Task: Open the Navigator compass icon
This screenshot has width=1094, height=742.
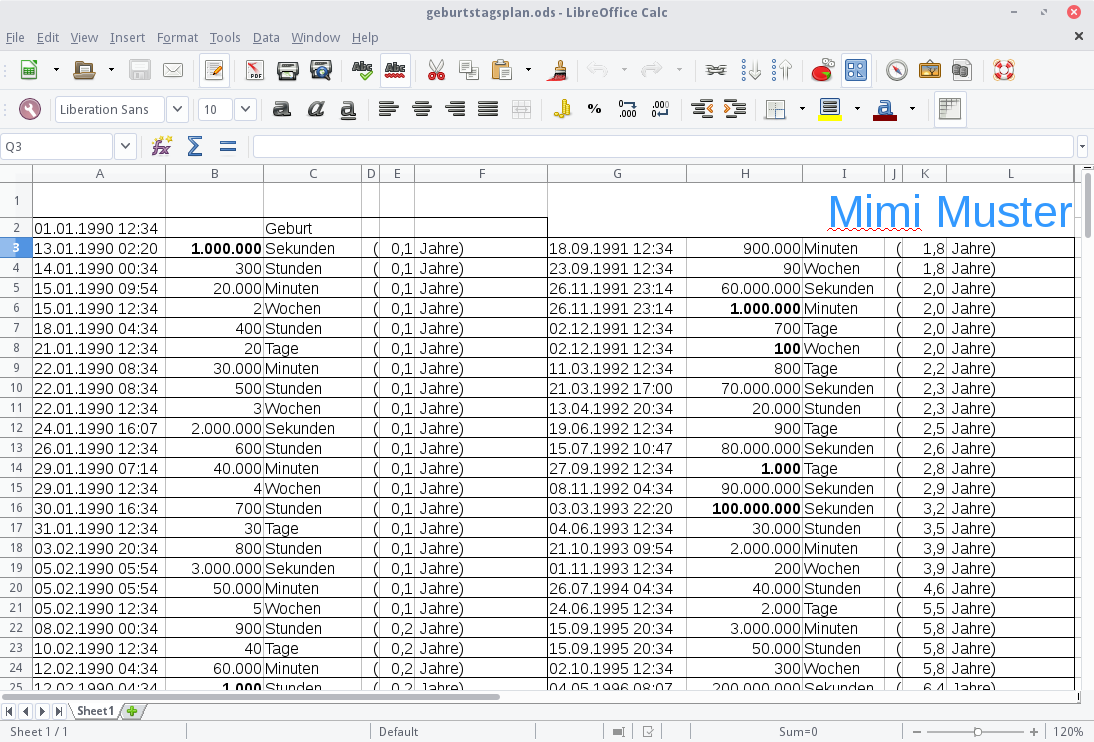Action: click(897, 71)
